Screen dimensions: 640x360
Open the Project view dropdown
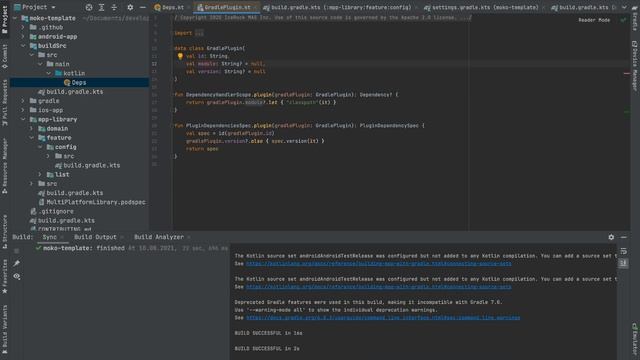(35, 7)
